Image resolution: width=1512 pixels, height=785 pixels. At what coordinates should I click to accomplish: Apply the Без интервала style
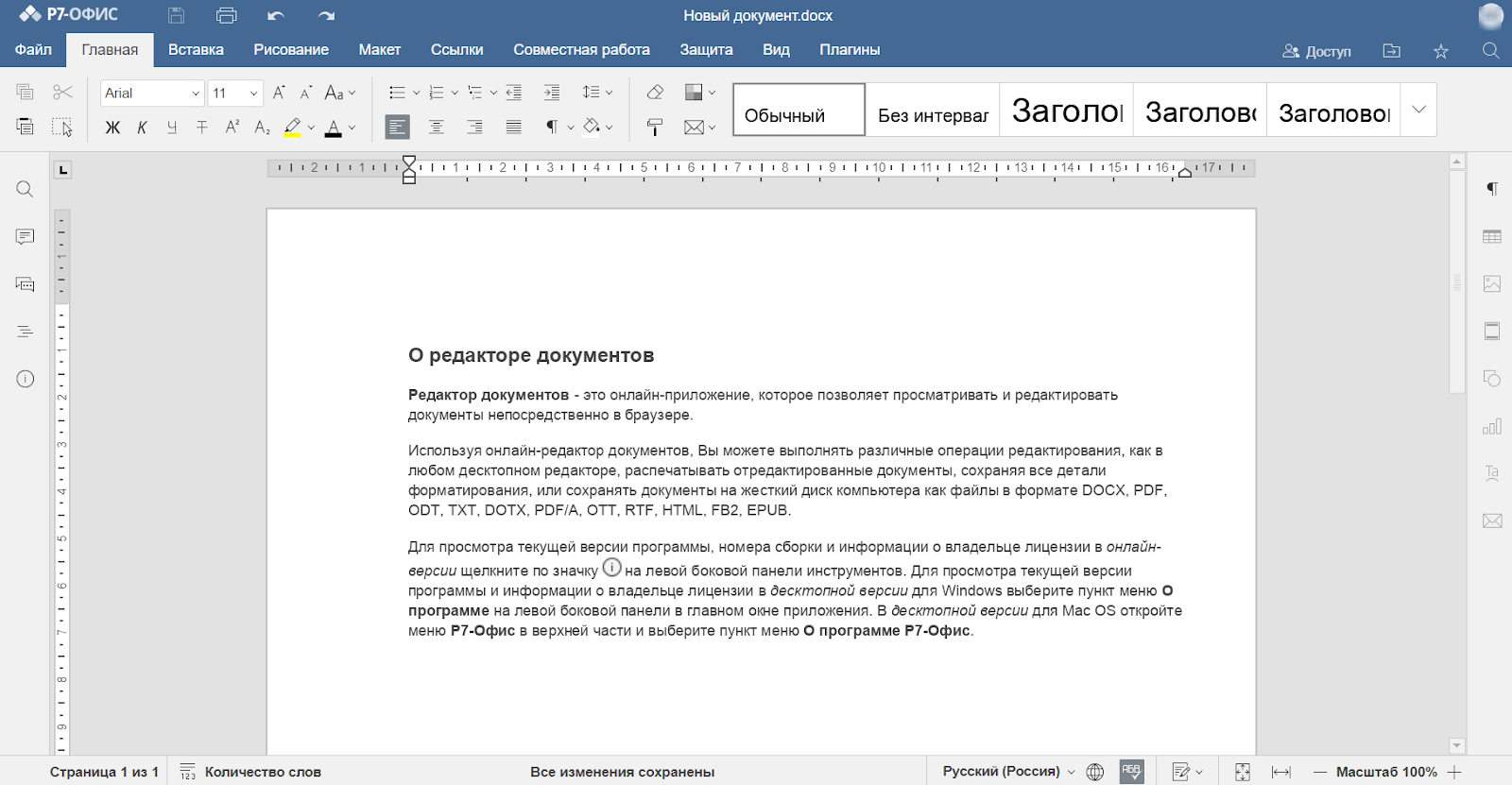(x=933, y=110)
